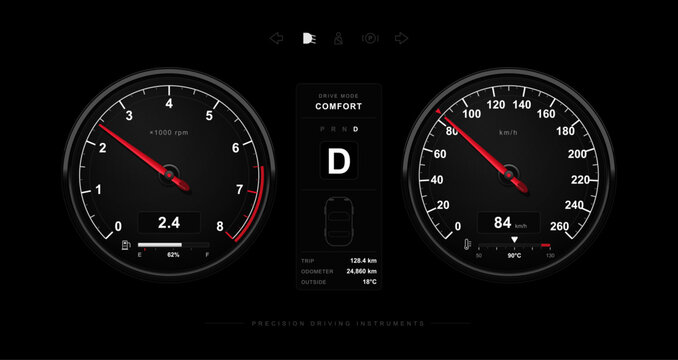Image resolution: width=678 pixels, height=360 pixels.
Task: Click the parking brake (P) indicator
Action: coord(370,38)
